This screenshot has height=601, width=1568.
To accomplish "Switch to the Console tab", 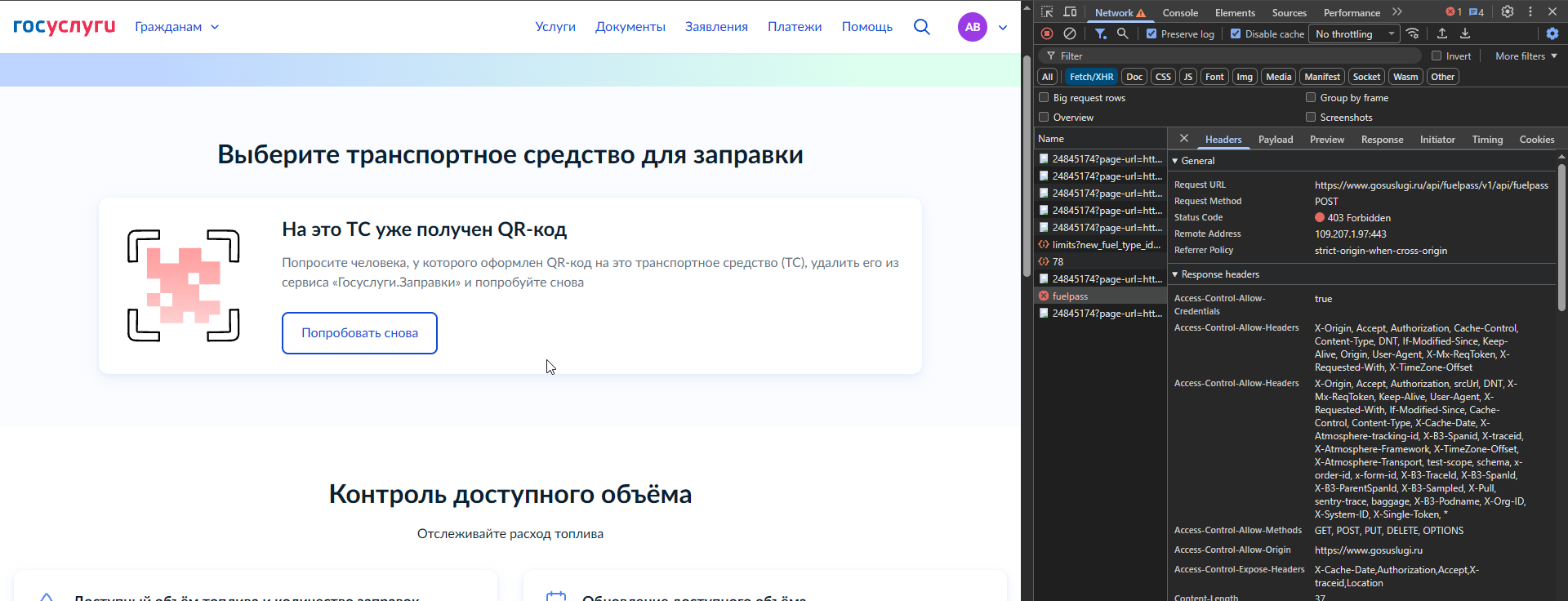I will [1180, 13].
